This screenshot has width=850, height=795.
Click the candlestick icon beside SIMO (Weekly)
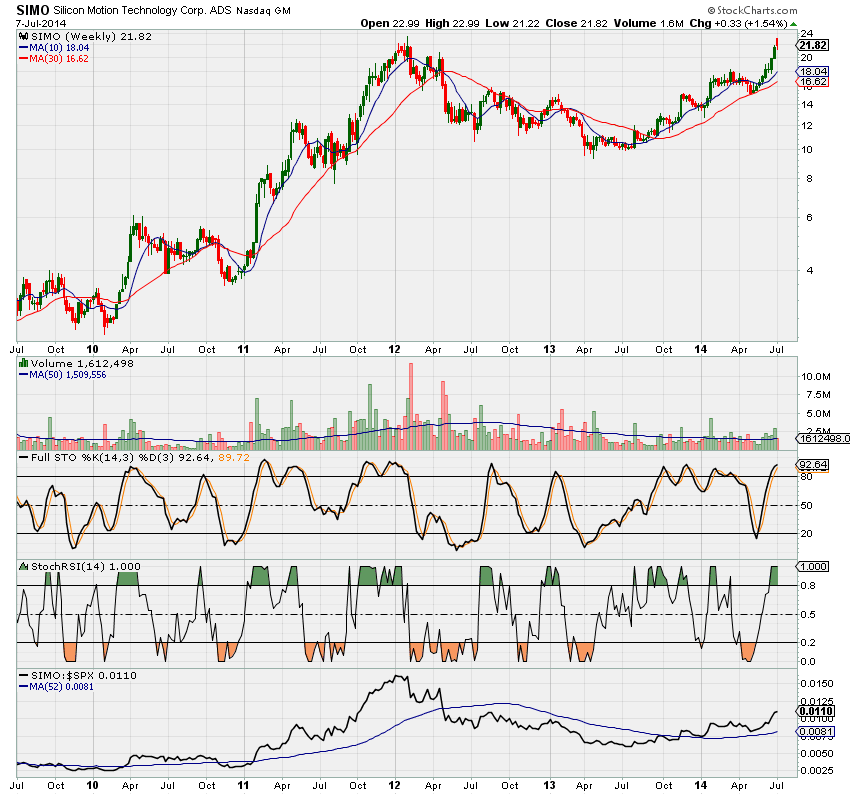click(x=23, y=36)
